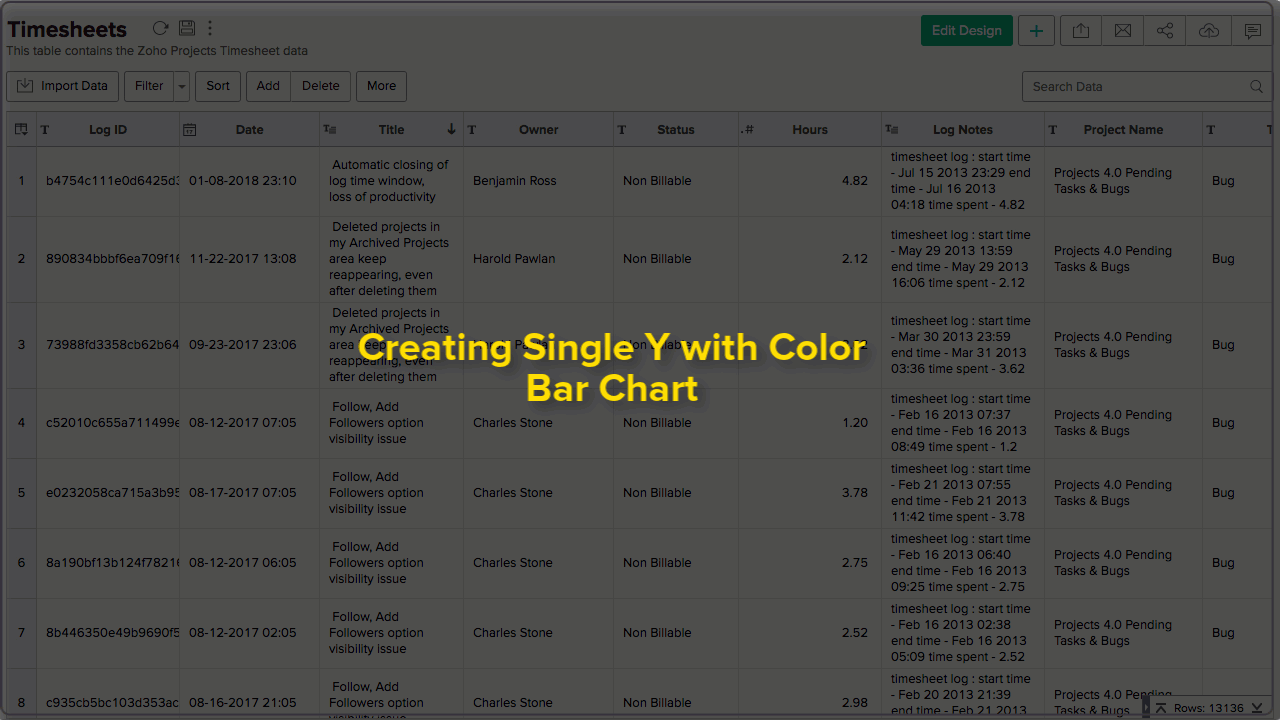This screenshot has width=1280, height=720.
Task: Click the cloud upload publish icon
Action: click(1209, 31)
